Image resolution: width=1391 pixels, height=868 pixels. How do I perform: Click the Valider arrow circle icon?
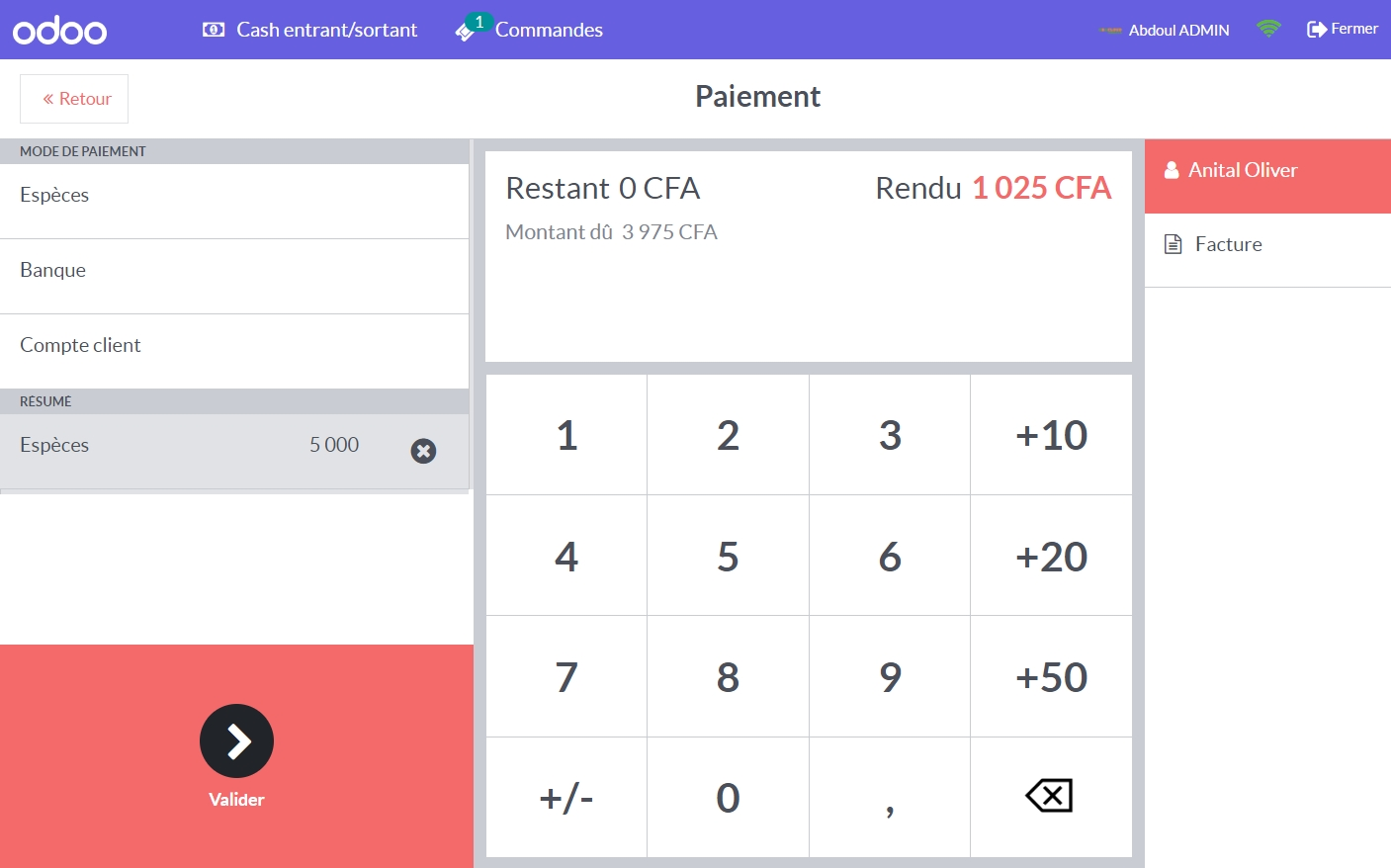tap(236, 740)
